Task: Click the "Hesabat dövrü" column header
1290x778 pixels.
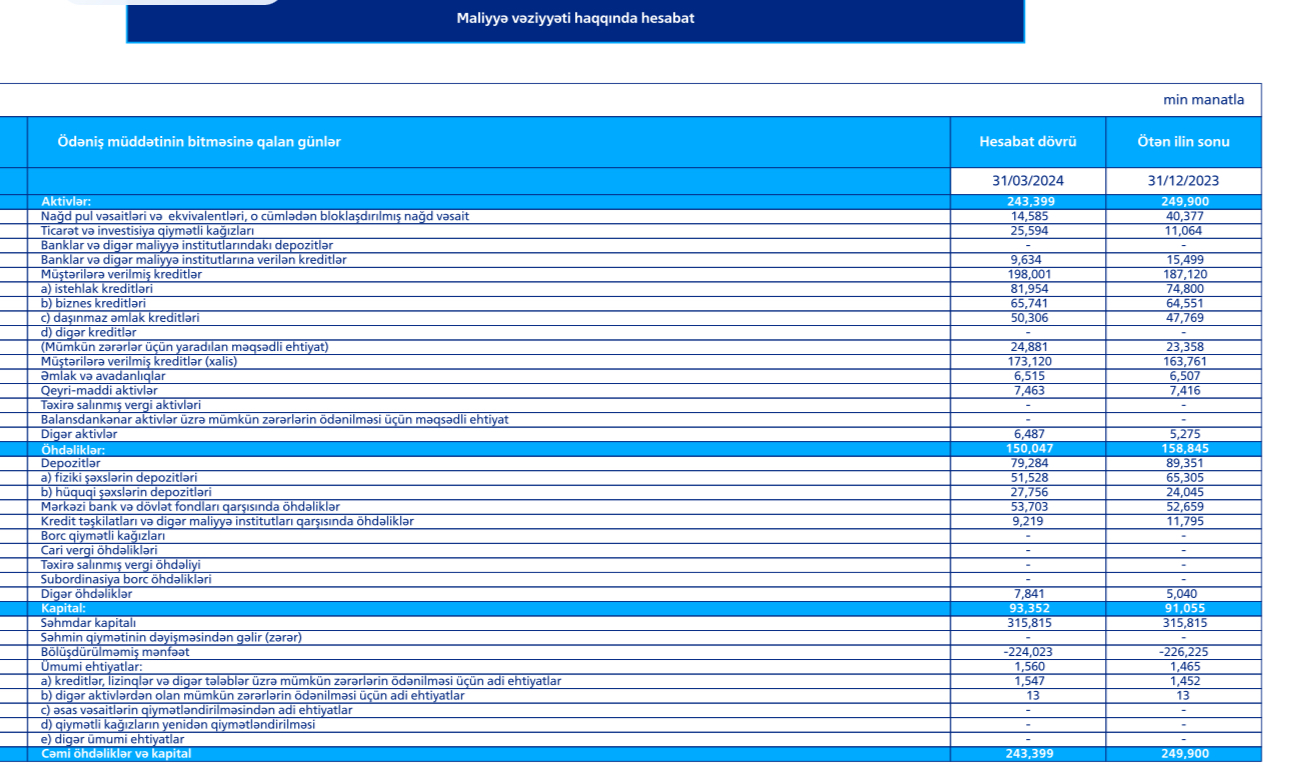Action: tap(1027, 142)
